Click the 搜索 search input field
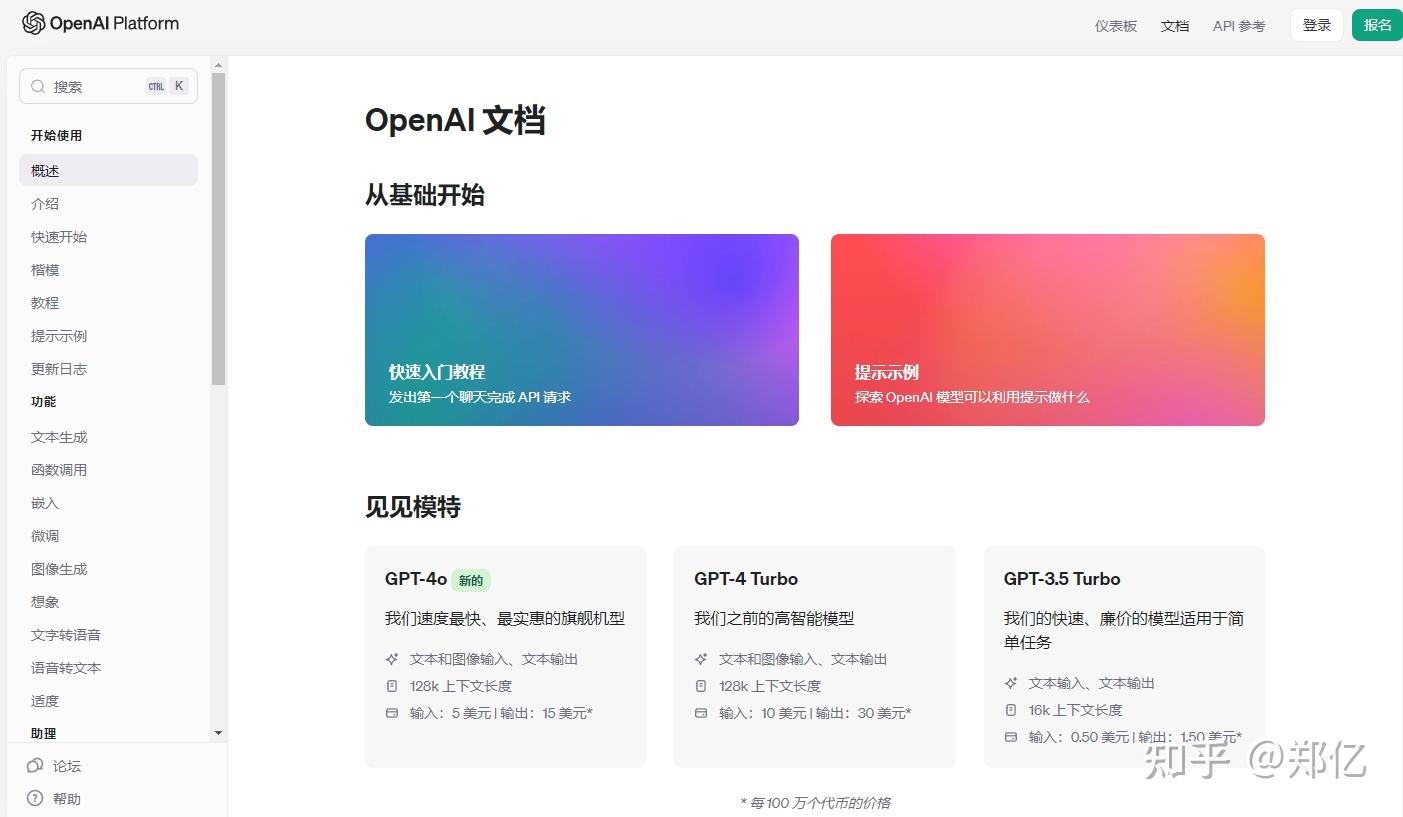This screenshot has height=817, width=1403. point(108,87)
